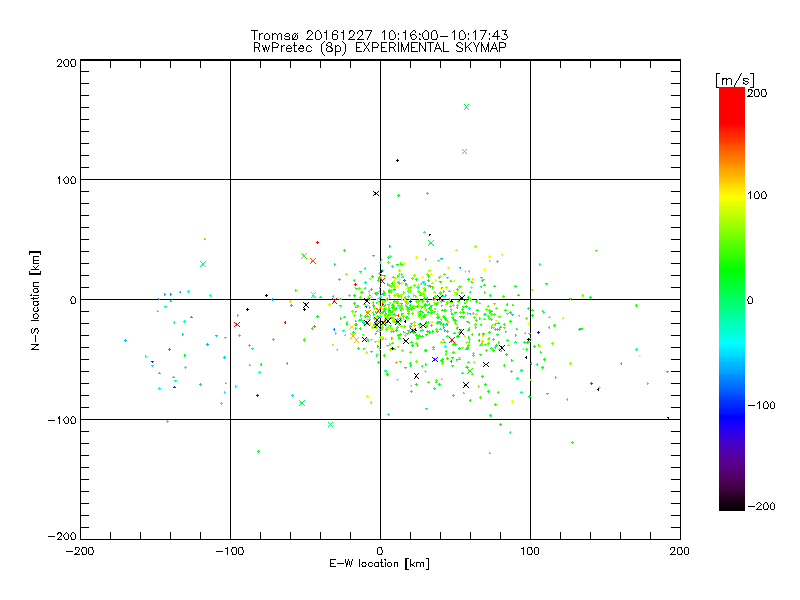Click the velocity colorbar gradient

(732, 299)
